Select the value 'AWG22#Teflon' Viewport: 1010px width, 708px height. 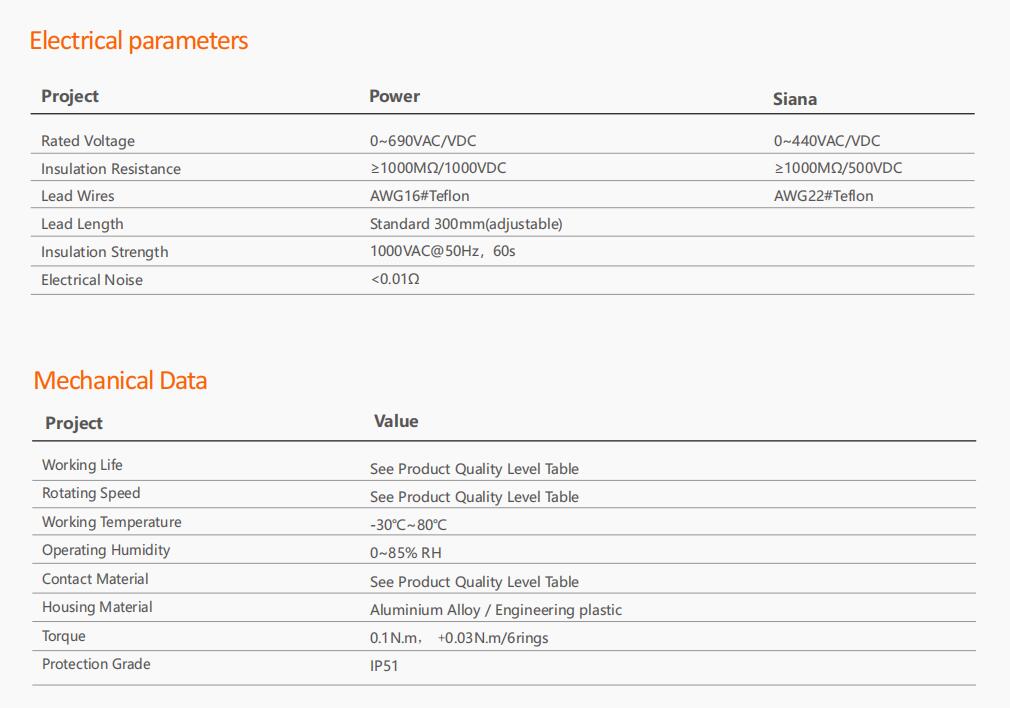point(823,196)
